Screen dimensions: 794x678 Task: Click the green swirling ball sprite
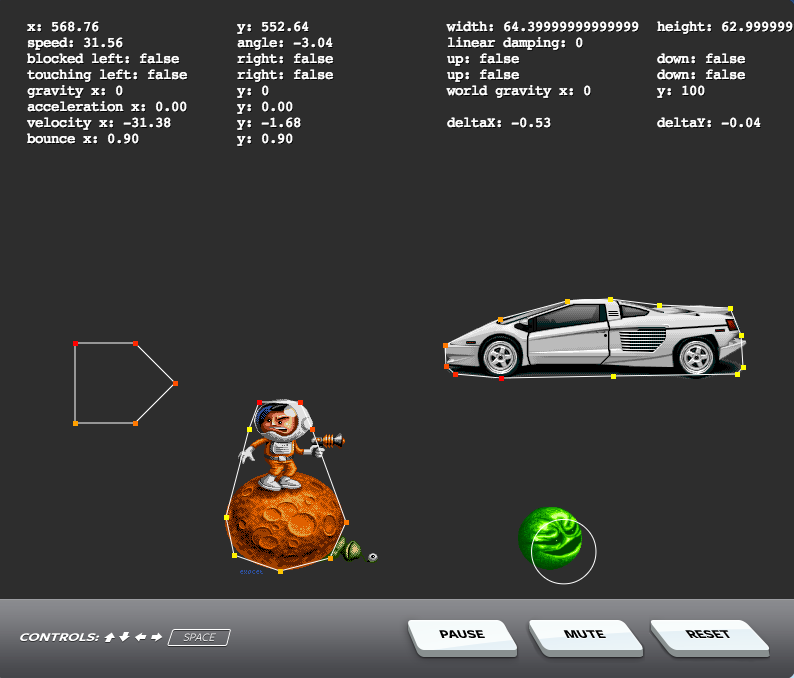[x=550, y=538]
